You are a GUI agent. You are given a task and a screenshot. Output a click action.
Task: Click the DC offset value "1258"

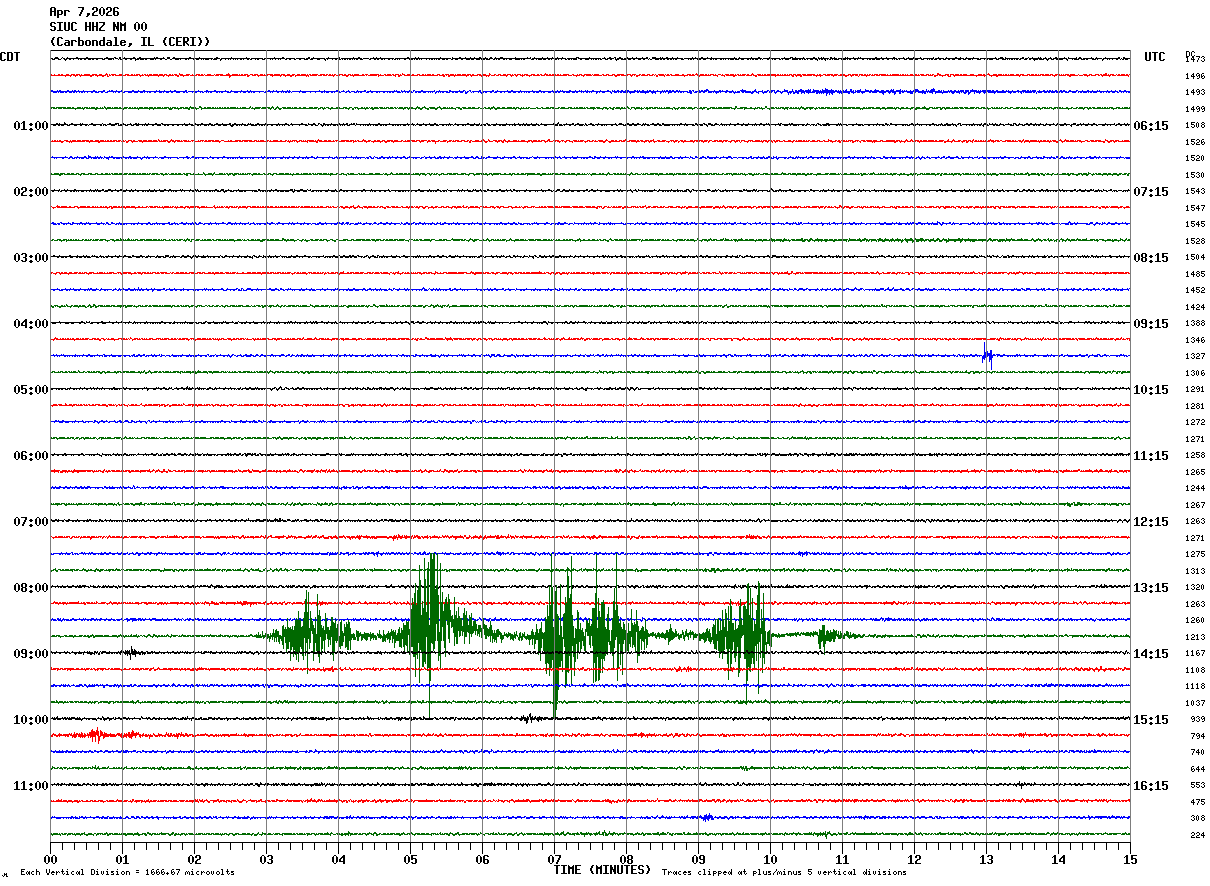1195,456
